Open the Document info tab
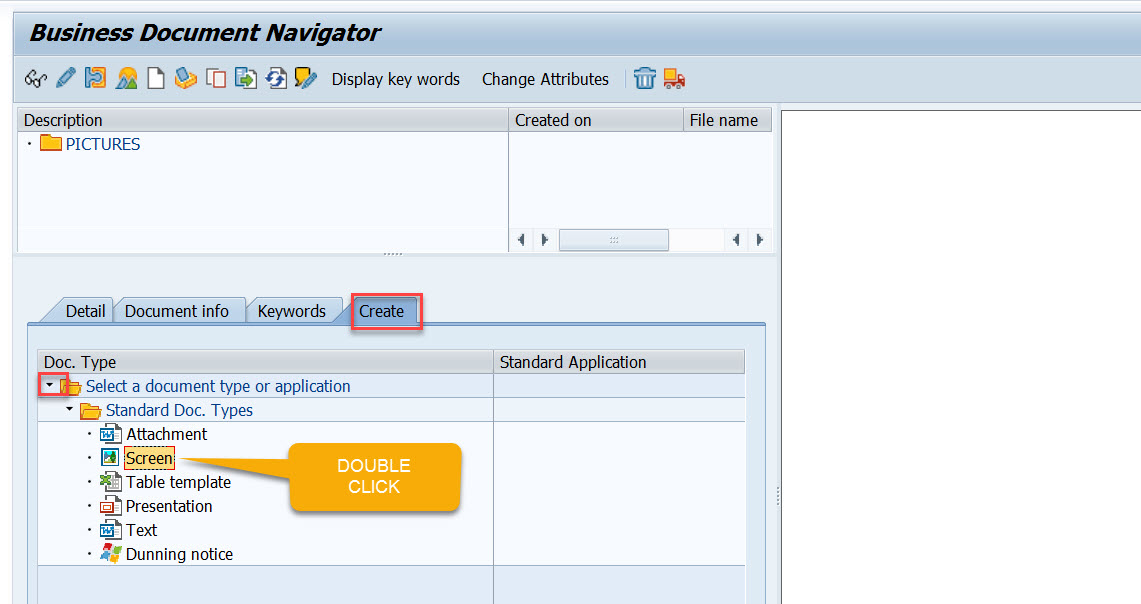This screenshot has height=604, width=1141. (179, 311)
